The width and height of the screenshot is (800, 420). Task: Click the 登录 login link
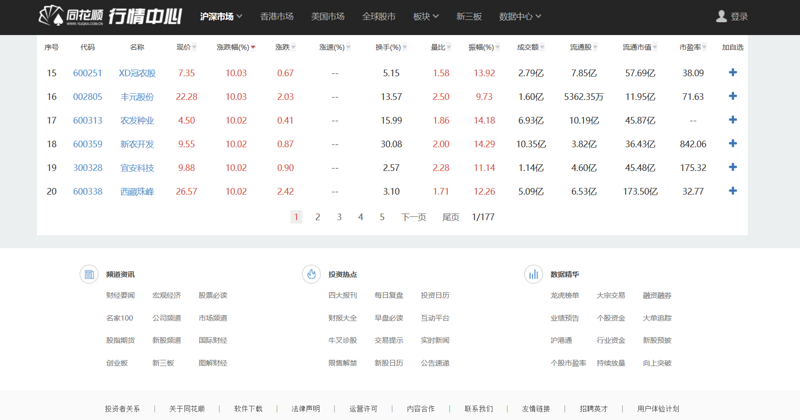pos(739,17)
